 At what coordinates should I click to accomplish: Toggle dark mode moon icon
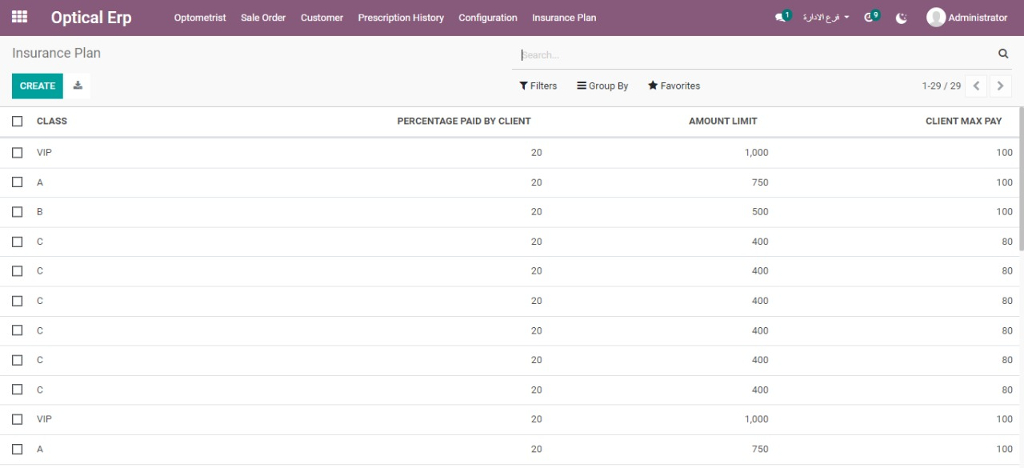[x=902, y=18]
